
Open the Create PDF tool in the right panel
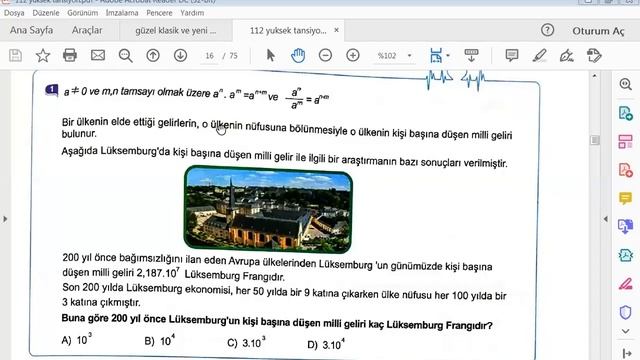[x=625, y=170]
